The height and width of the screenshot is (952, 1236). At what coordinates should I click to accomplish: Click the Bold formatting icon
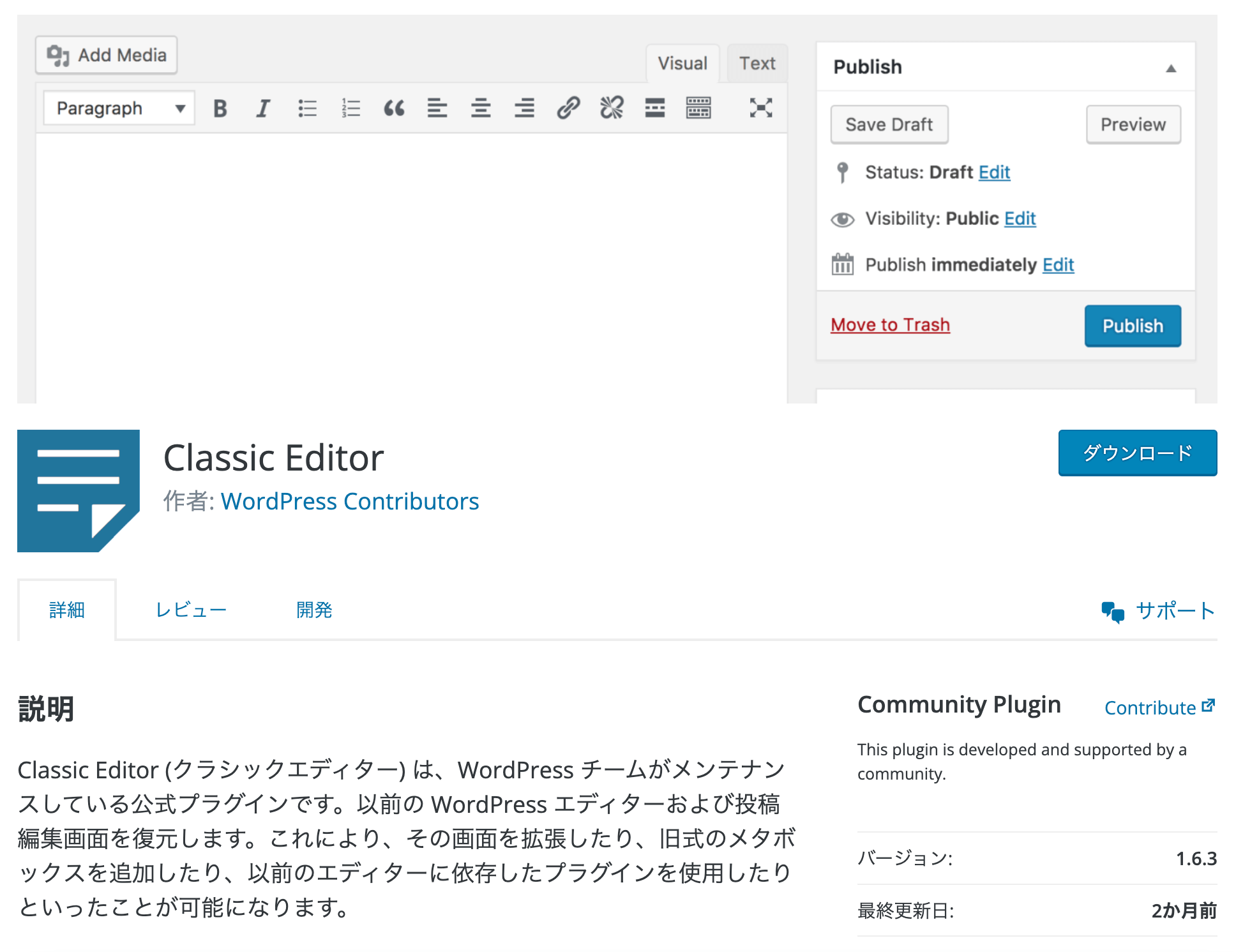[218, 107]
